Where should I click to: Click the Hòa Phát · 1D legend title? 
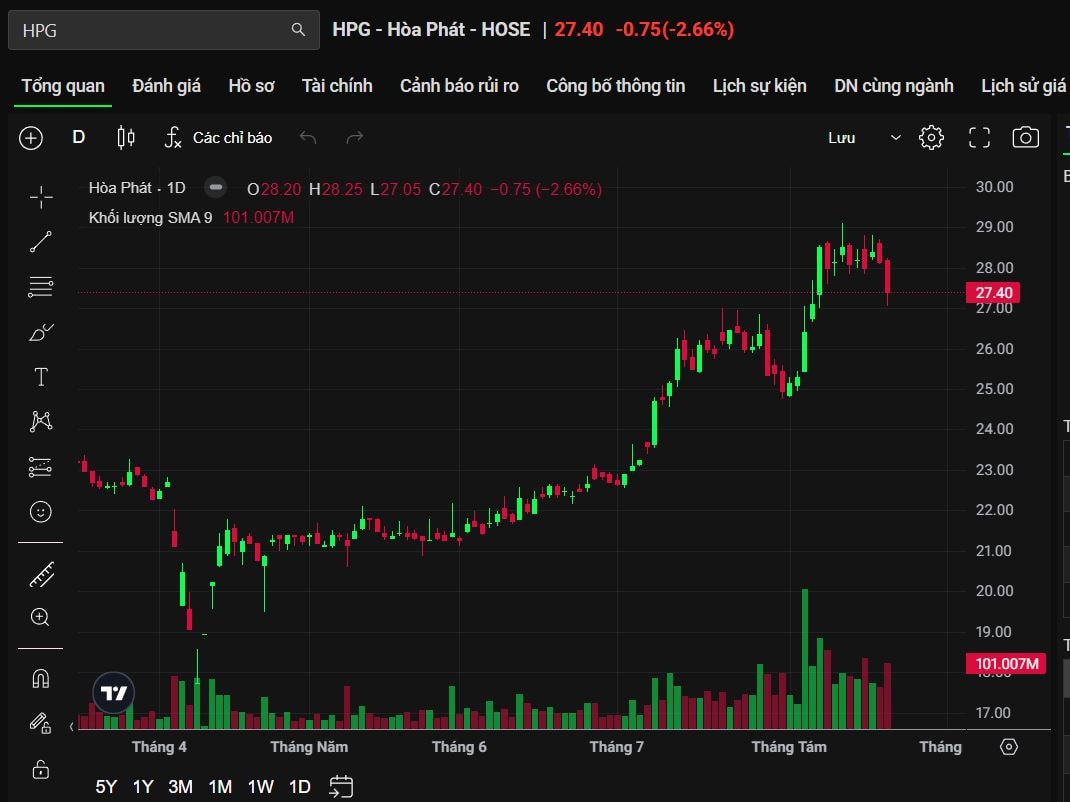click(x=137, y=188)
